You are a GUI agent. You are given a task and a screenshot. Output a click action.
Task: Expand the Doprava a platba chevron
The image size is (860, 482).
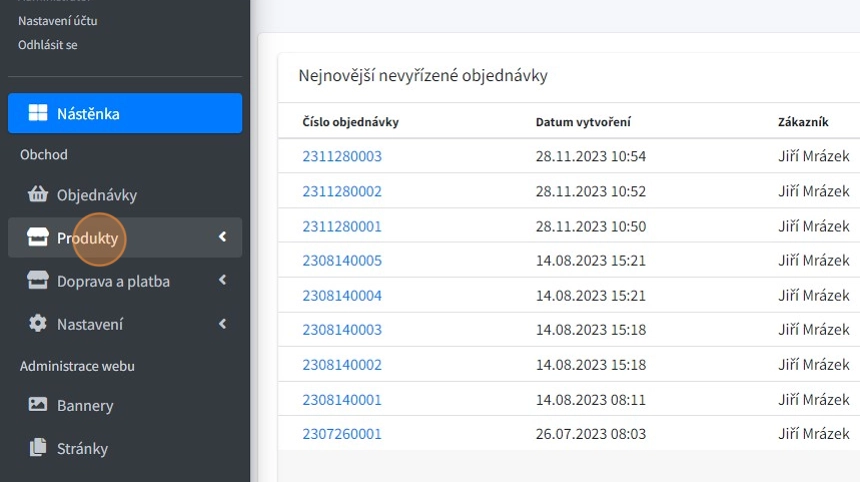(x=222, y=281)
